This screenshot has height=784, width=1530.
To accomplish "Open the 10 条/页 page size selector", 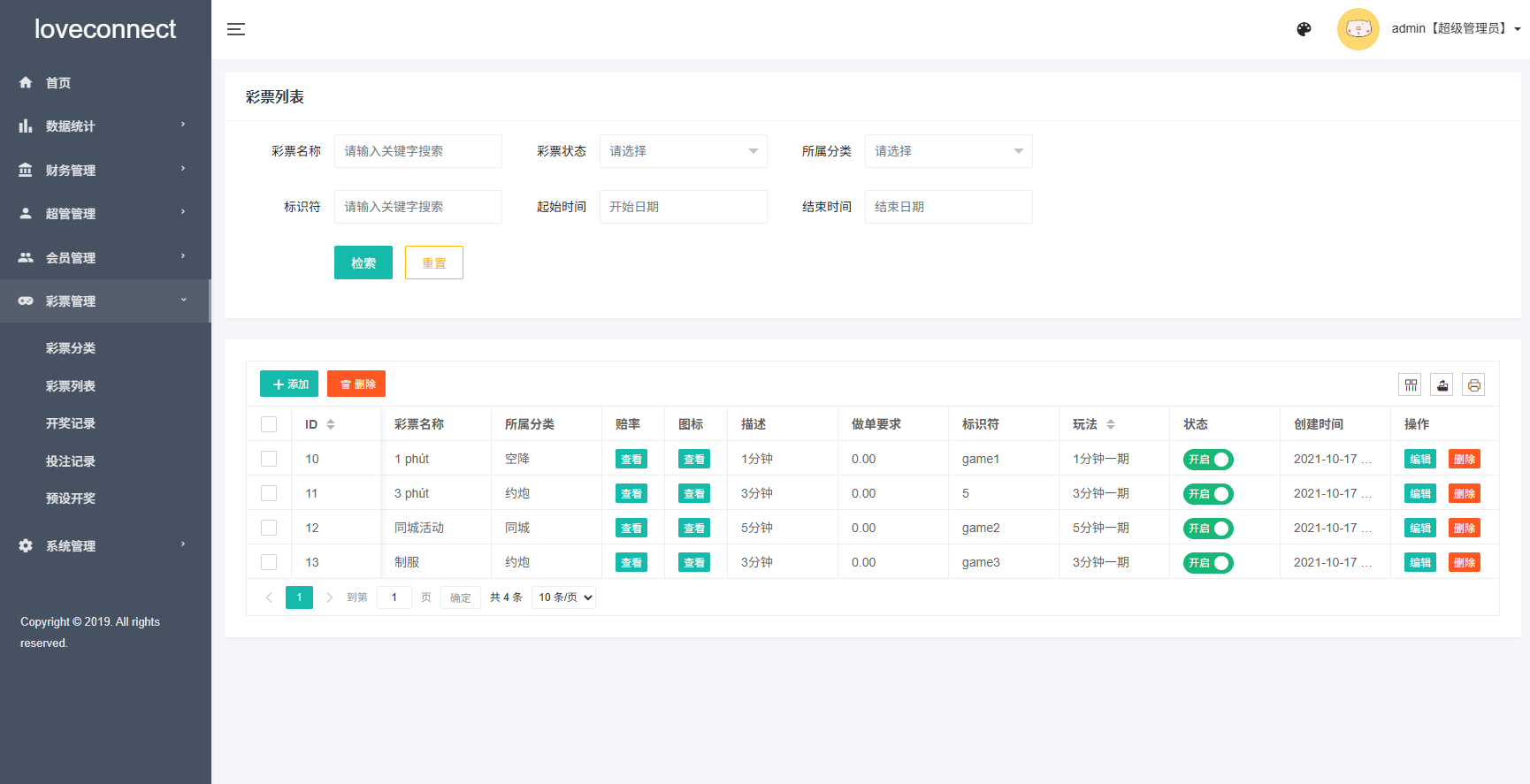I will [563, 598].
